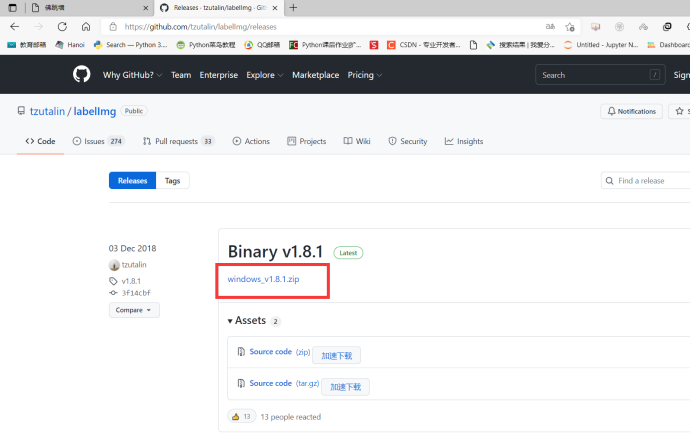Click the Source code (tar.gz) link
This screenshot has width=691, height=433.
coord(284,383)
